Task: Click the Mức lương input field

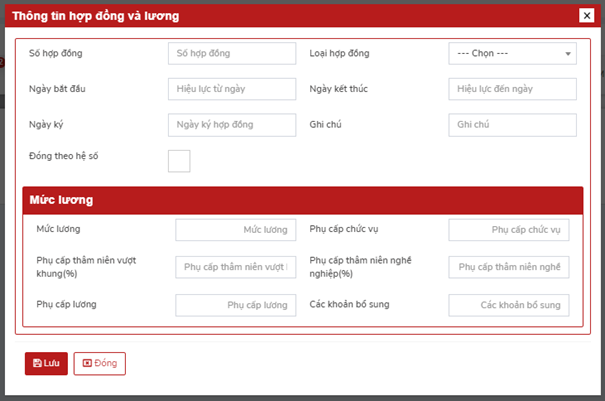Action: coord(235,230)
